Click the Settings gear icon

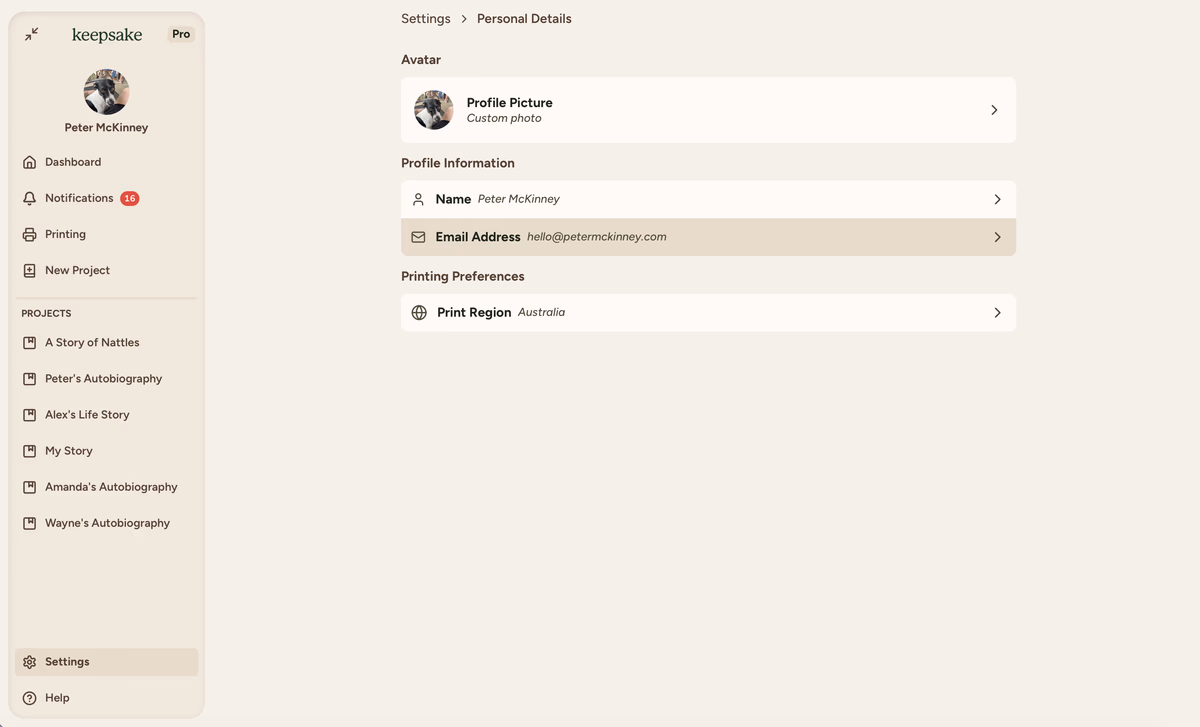point(30,662)
